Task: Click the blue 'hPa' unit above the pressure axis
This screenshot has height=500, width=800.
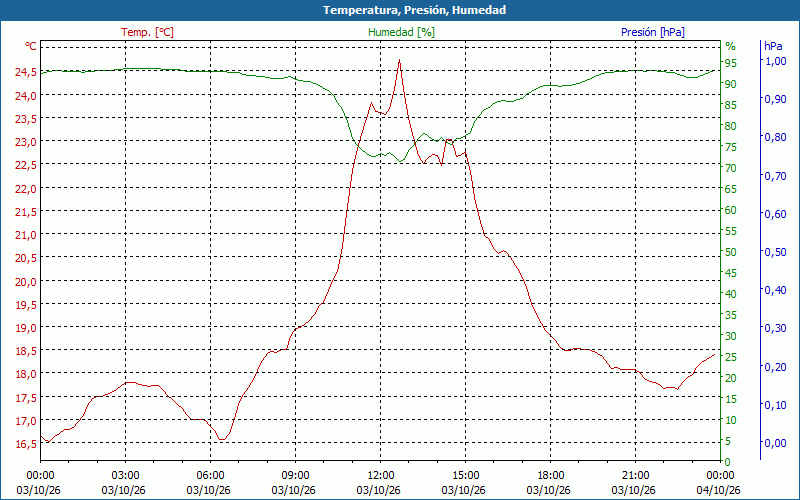Action: [x=773, y=46]
